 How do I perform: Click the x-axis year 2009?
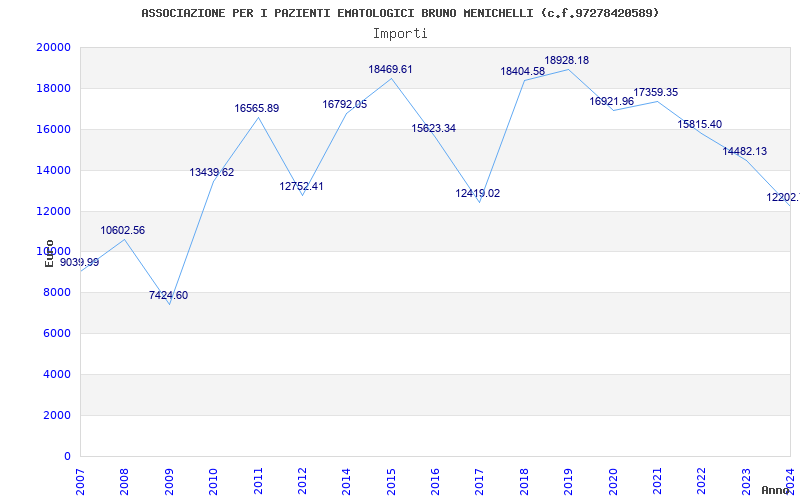click(169, 482)
